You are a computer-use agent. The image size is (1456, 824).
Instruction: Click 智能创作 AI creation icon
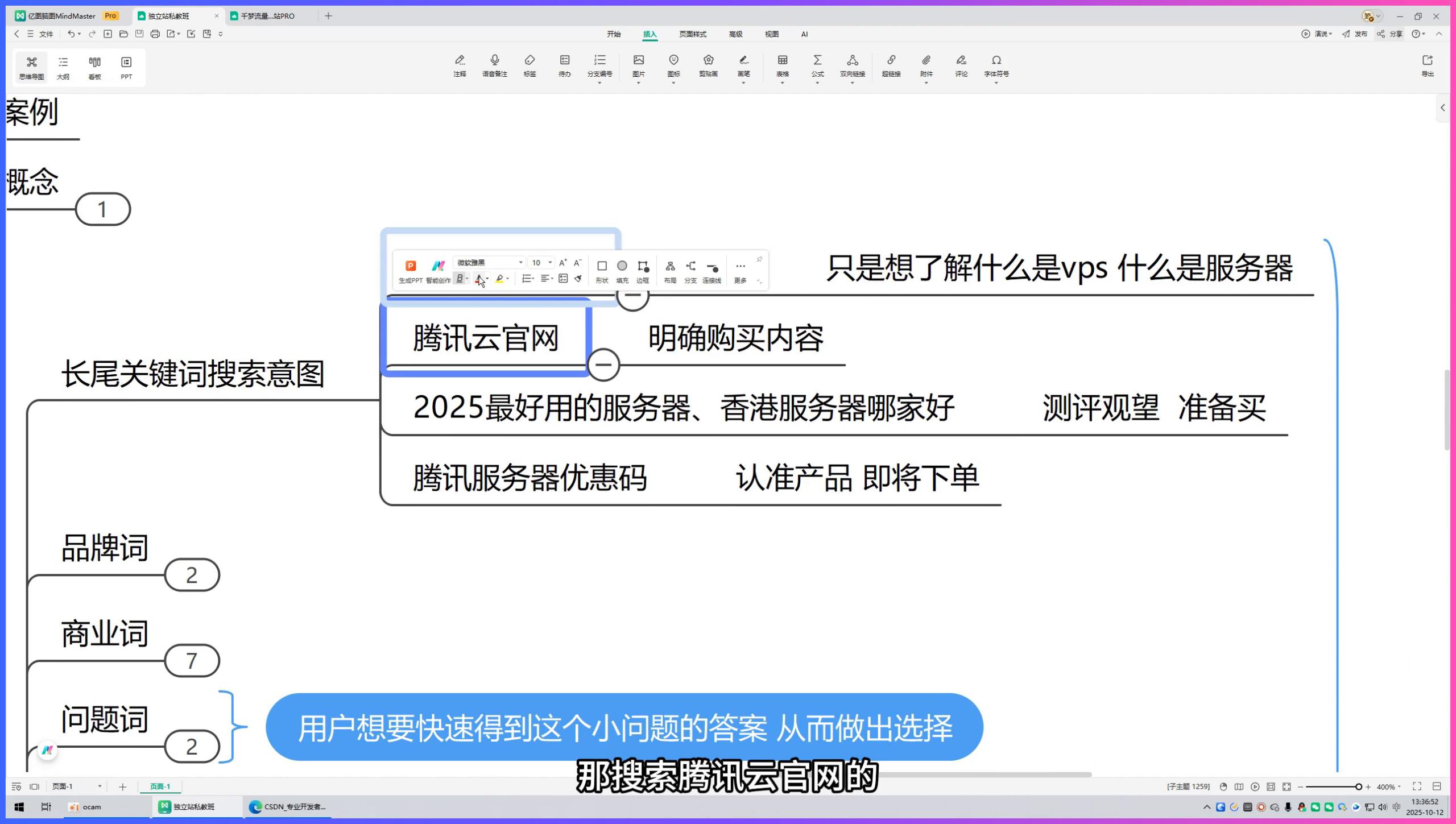coord(438,271)
